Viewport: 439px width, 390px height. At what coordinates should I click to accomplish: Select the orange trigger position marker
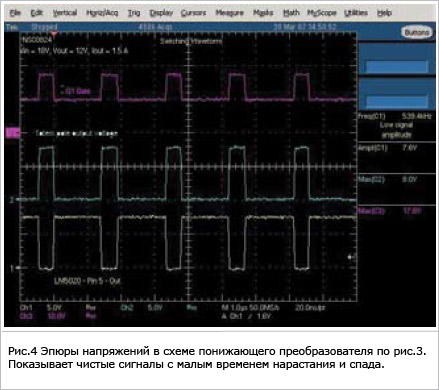pyautogui.click(x=54, y=34)
